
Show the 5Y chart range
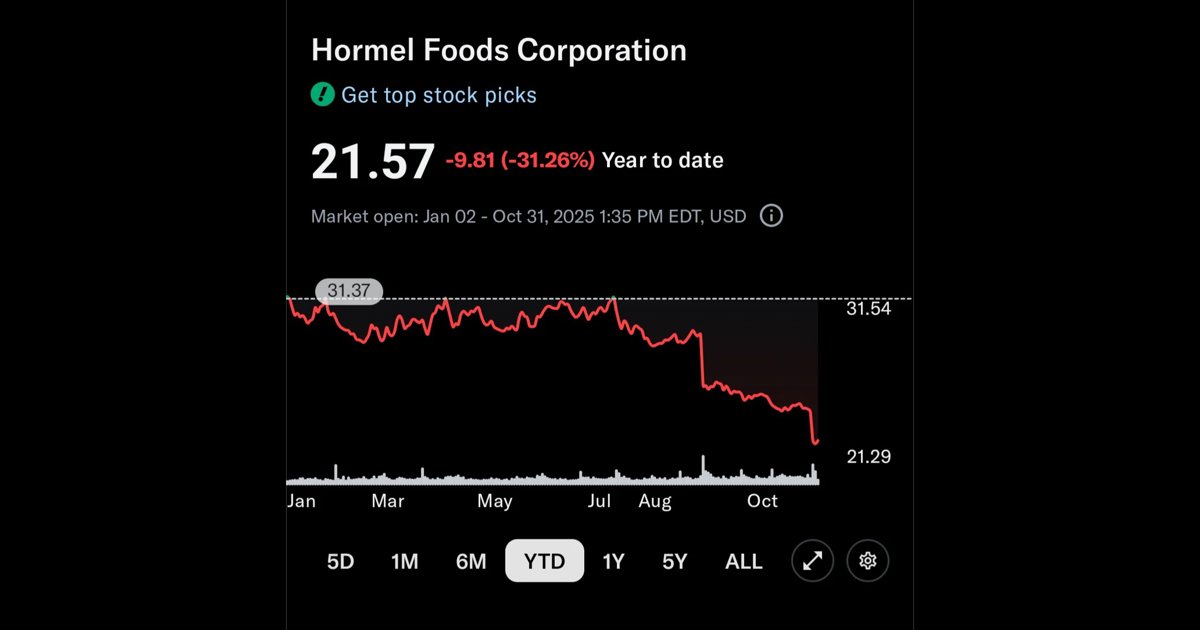tap(675, 562)
